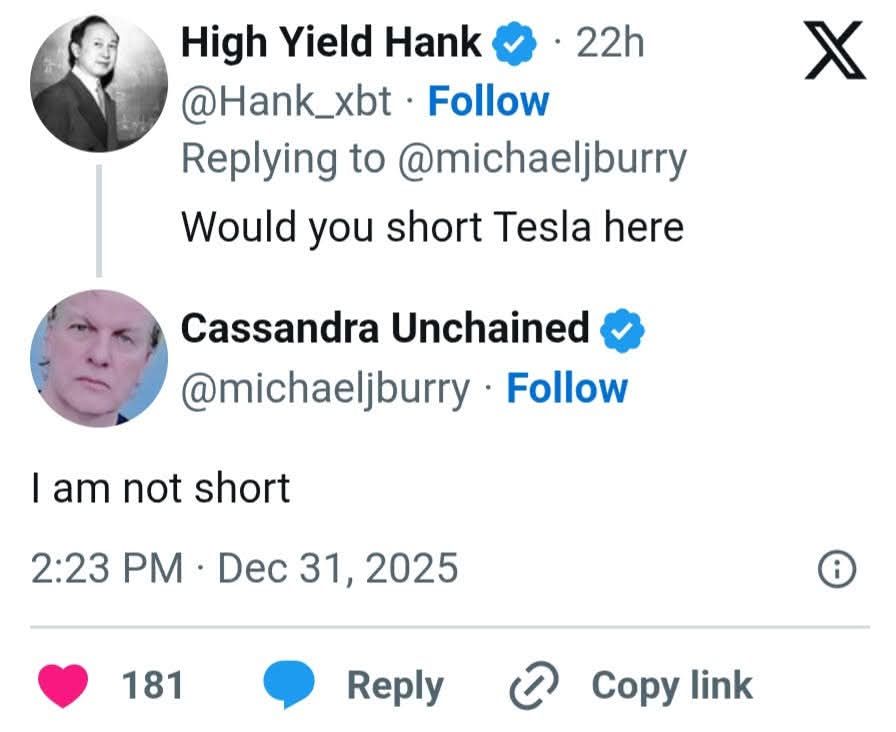Open the 2:23 PM Dec 31, 2025 timestamp
Screen dimensions: 896x732
tap(244, 568)
